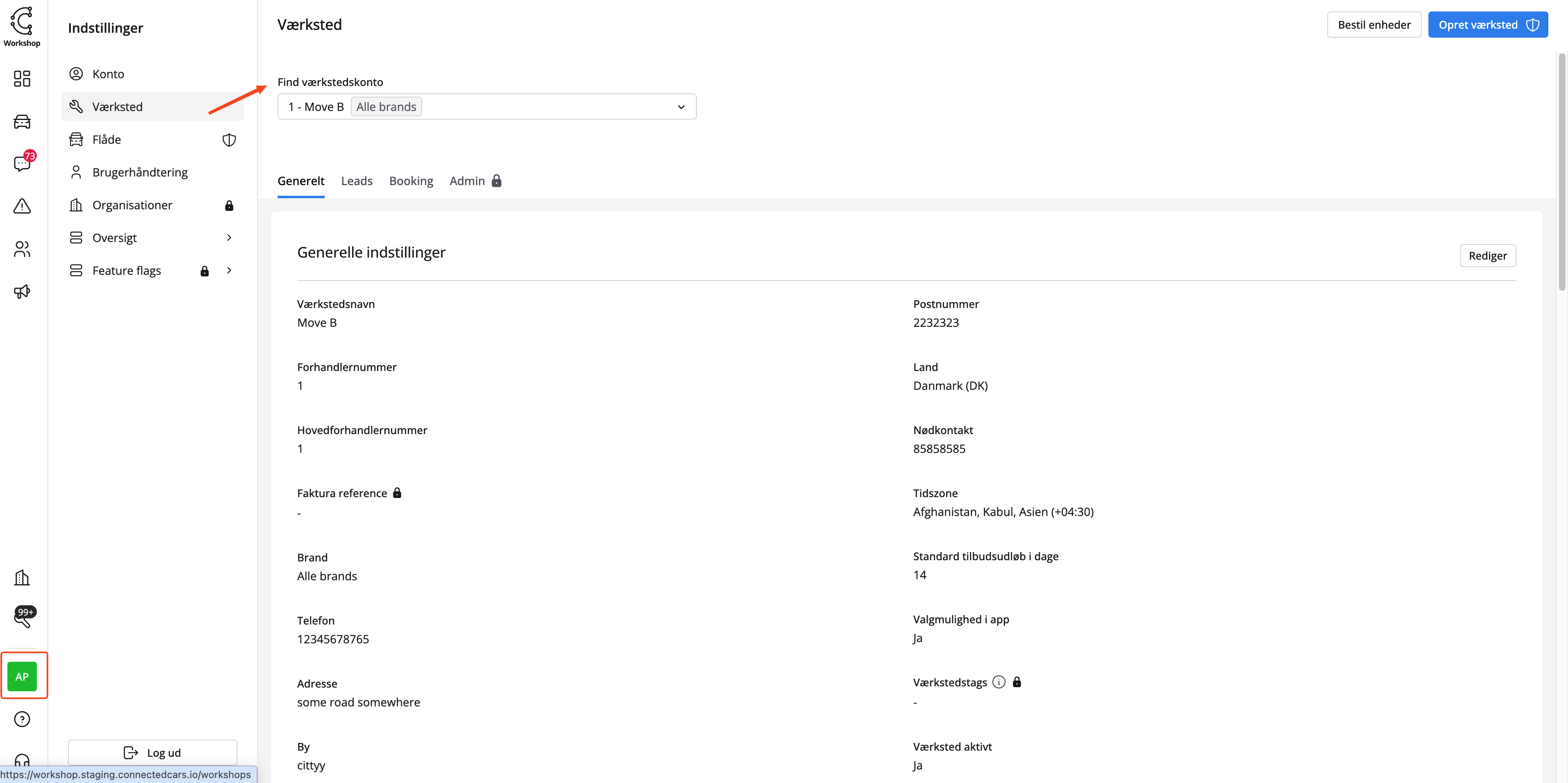The width and height of the screenshot is (1568, 783).
Task: Switch to the Booking tab
Action: (411, 181)
